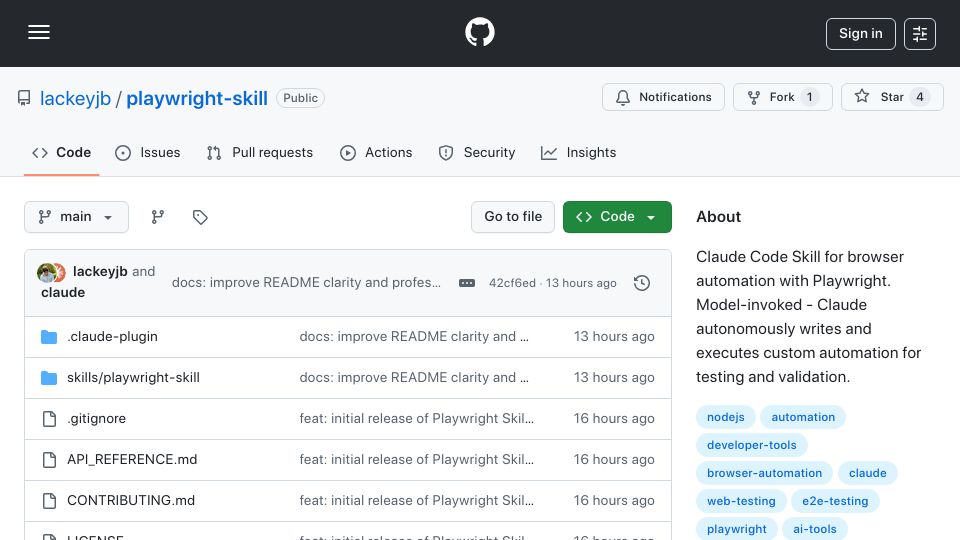Select the playwright topic tag
This screenshot has width=960, height=540.
tap(737, 530)
